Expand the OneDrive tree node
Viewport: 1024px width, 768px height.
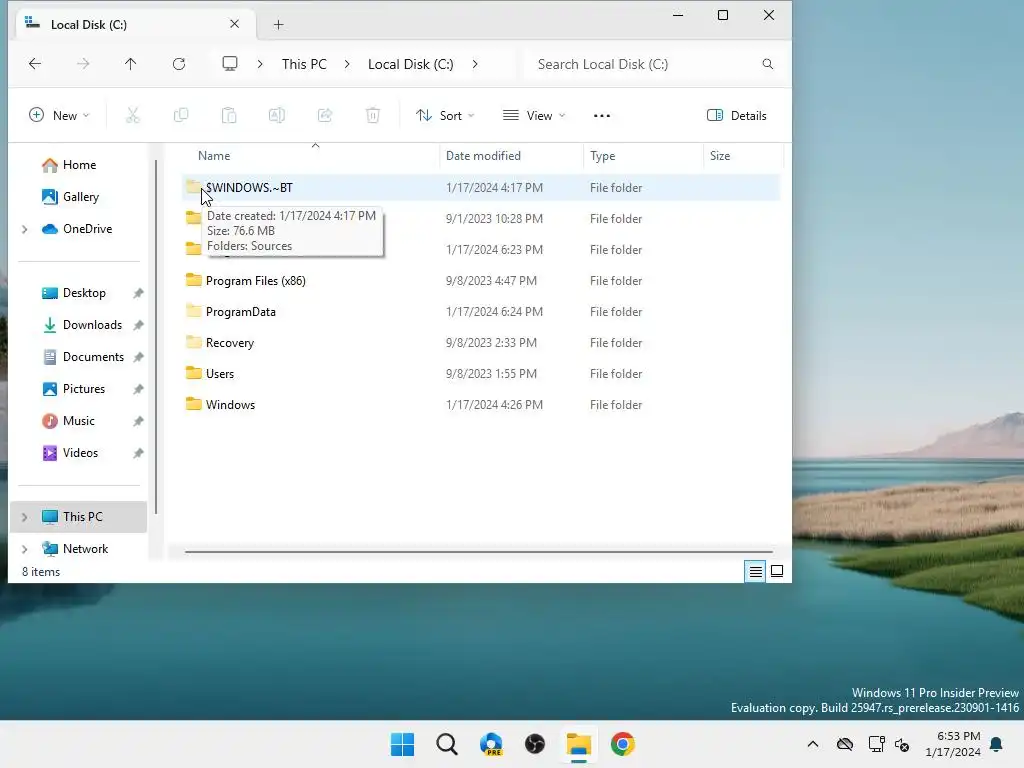[x=25, y=229]
